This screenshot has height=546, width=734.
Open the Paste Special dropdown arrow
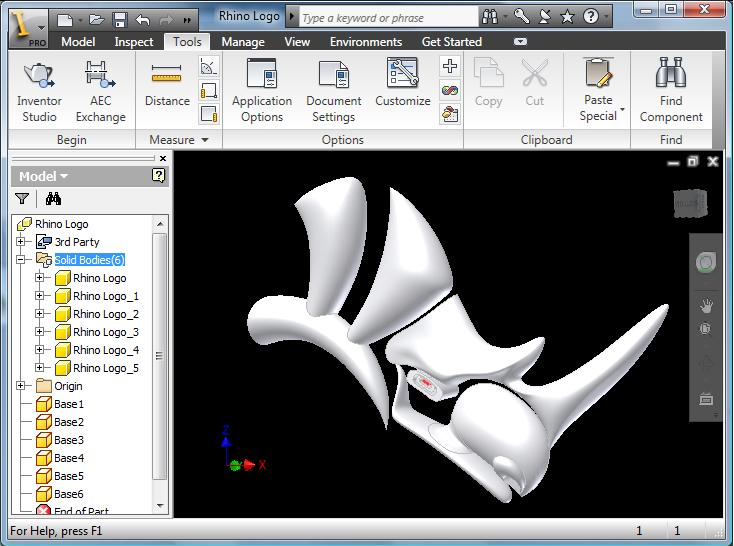pyautogui.click(x=623, y=110)
